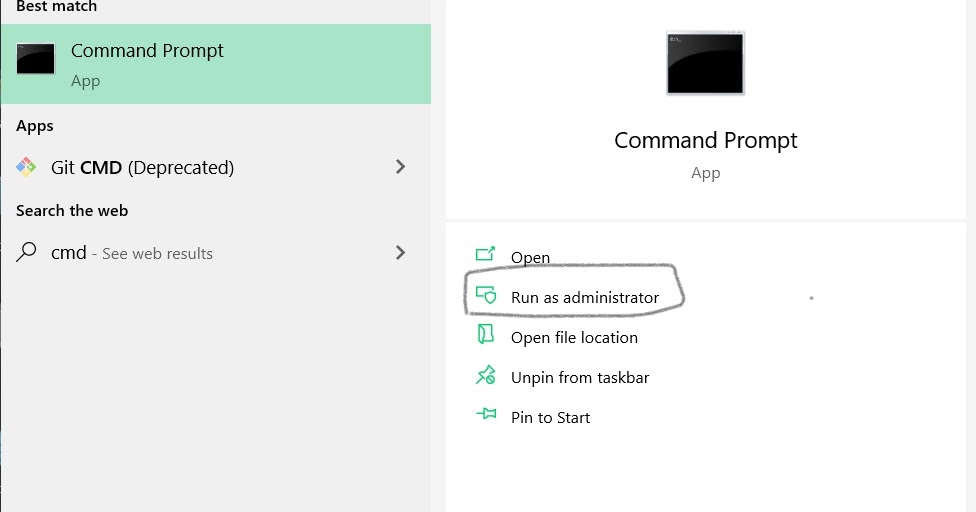Image resolution: width=976 pixels, height=512 pixels.
Task: Click Open in the actions list
Action: pos(530,258)
